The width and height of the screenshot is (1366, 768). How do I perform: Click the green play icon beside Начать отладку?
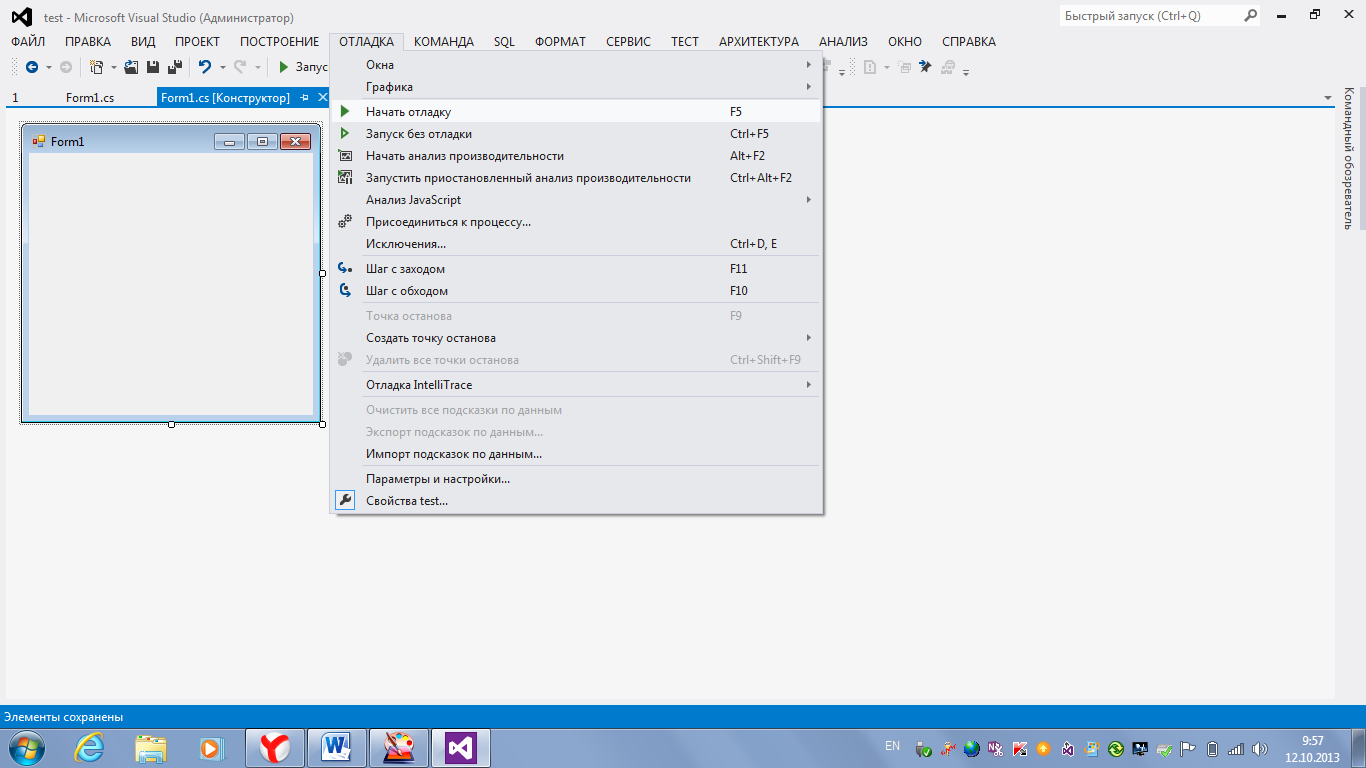pos(345,111)
